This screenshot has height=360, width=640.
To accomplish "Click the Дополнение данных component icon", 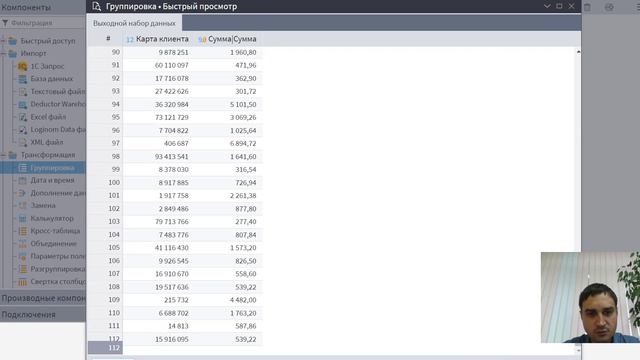I will (x=23, y=193).
